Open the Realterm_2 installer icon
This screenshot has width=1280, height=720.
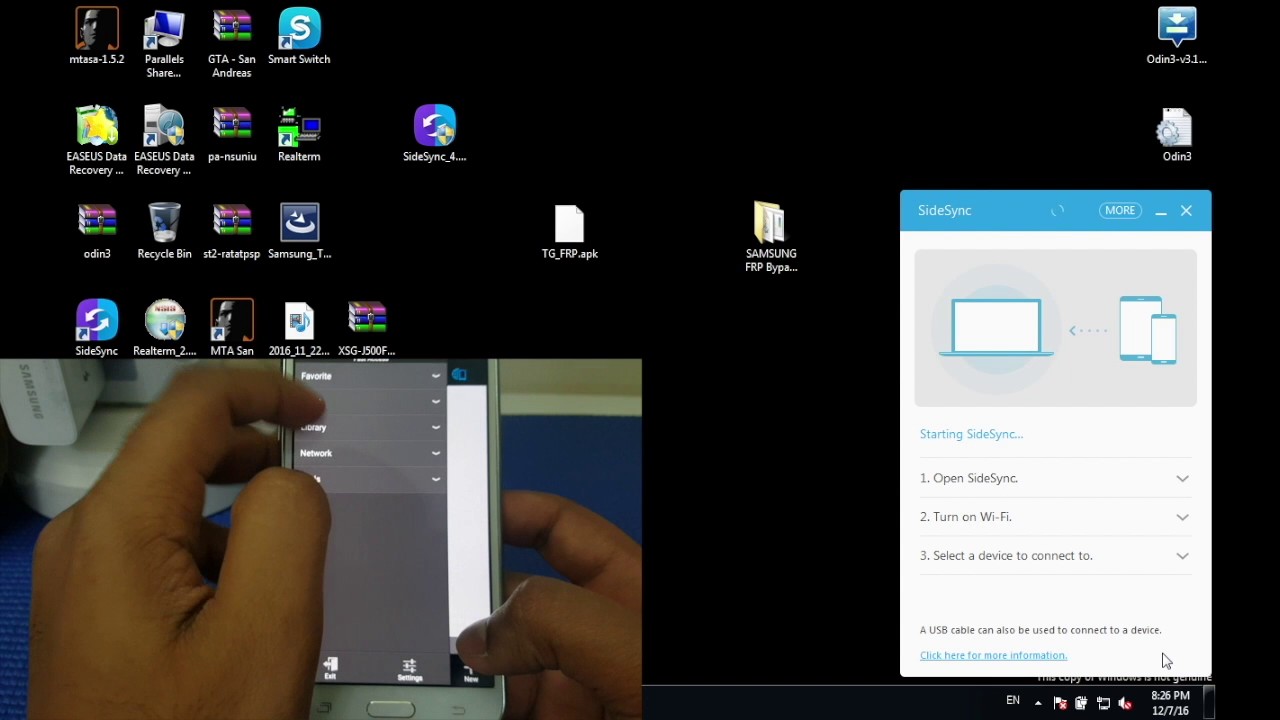[x=164, y=328]
